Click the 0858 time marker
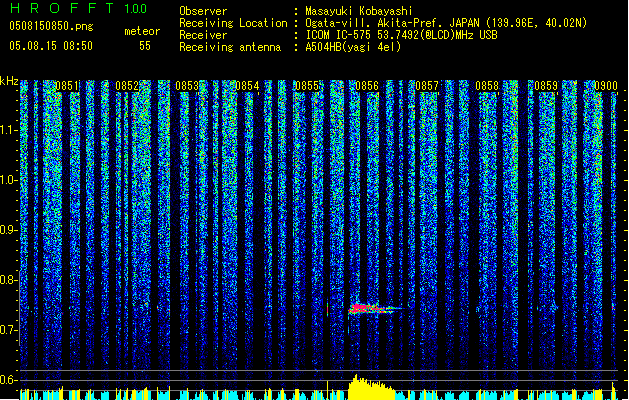629x400 pixels. point(487,86)
